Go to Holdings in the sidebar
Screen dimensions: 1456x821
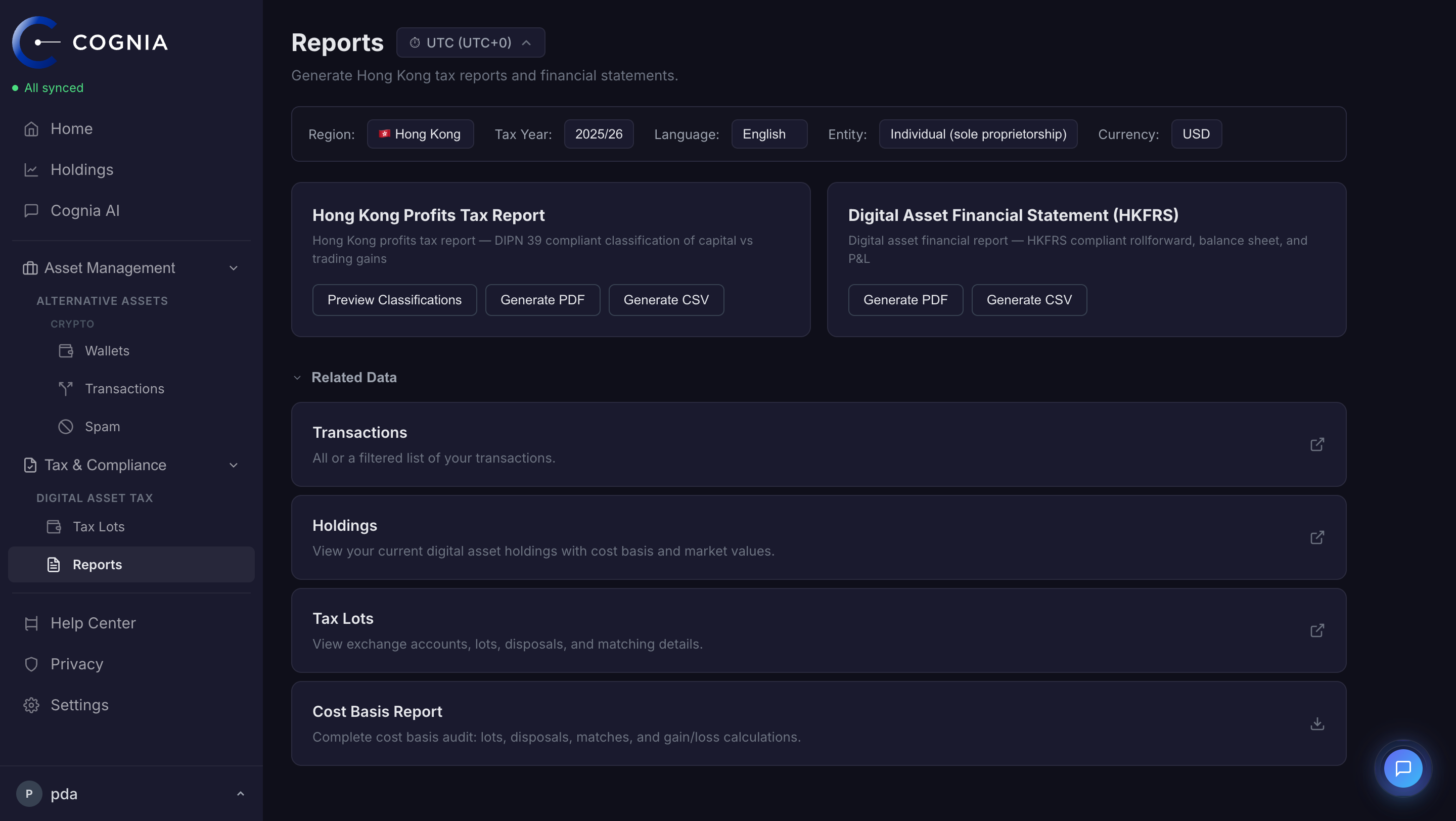131,169
